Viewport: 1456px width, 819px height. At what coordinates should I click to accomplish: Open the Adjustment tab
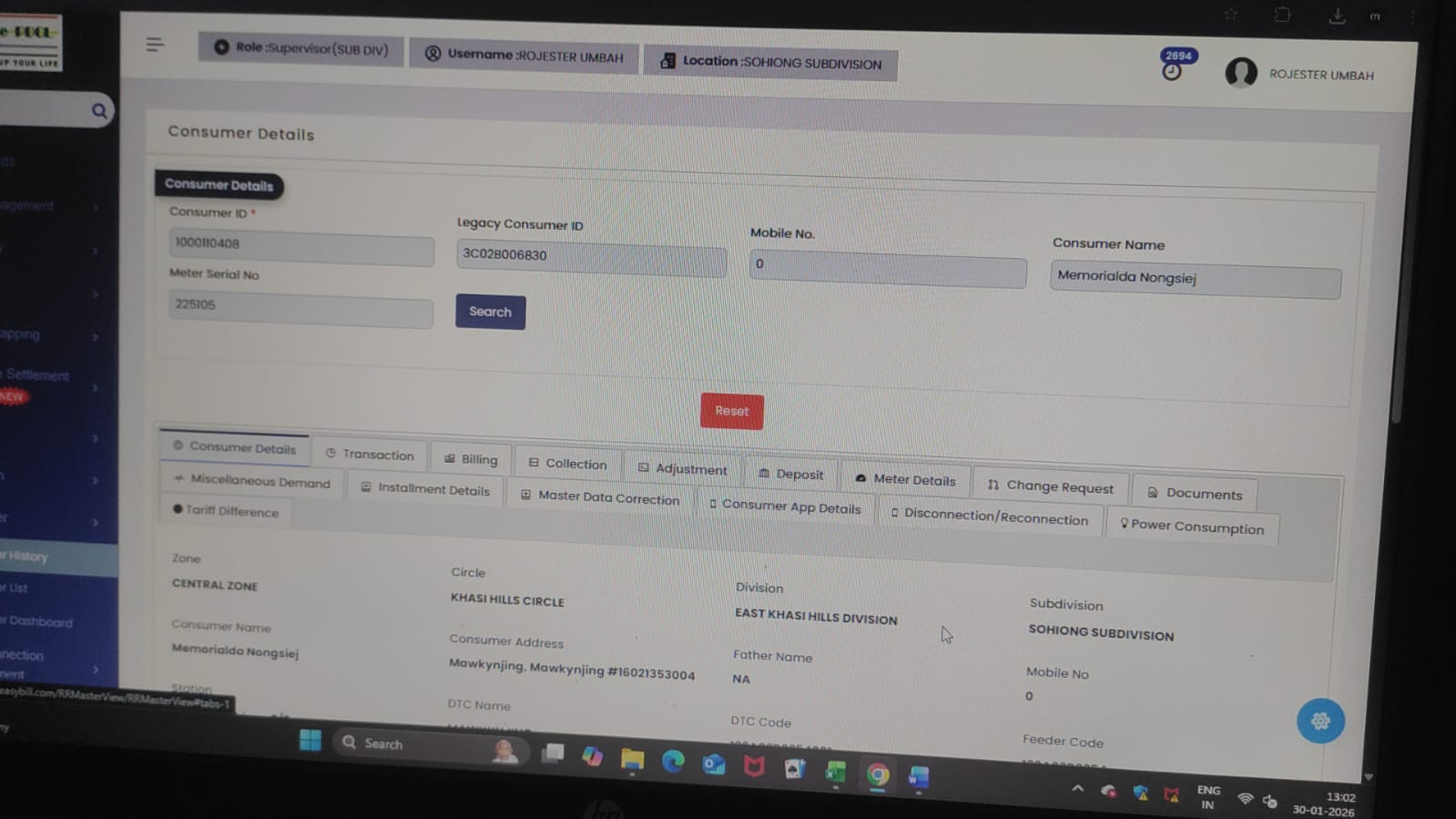click(x=682, y=469)
